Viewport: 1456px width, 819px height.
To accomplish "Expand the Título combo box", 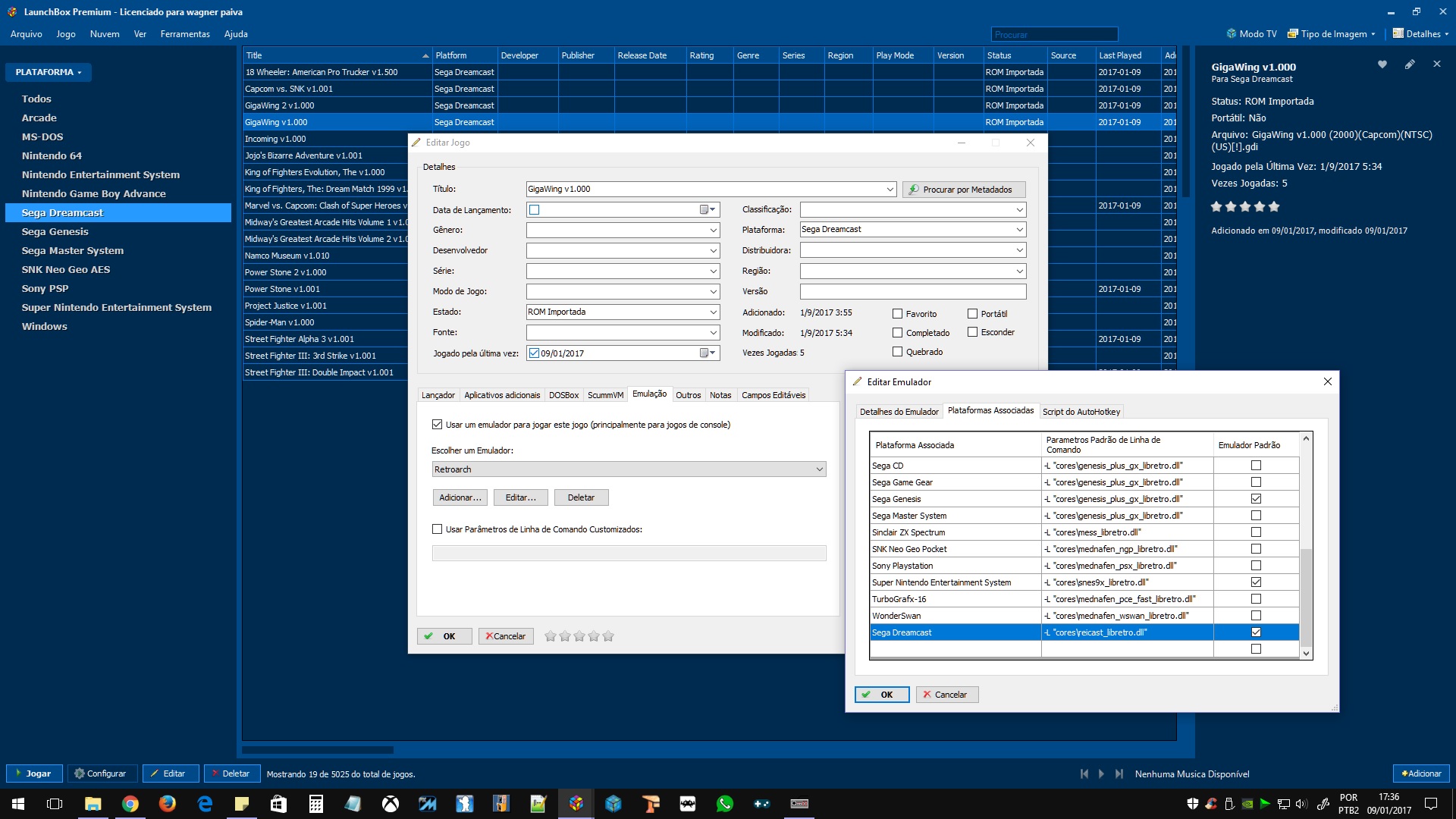I will coord(890,189).
